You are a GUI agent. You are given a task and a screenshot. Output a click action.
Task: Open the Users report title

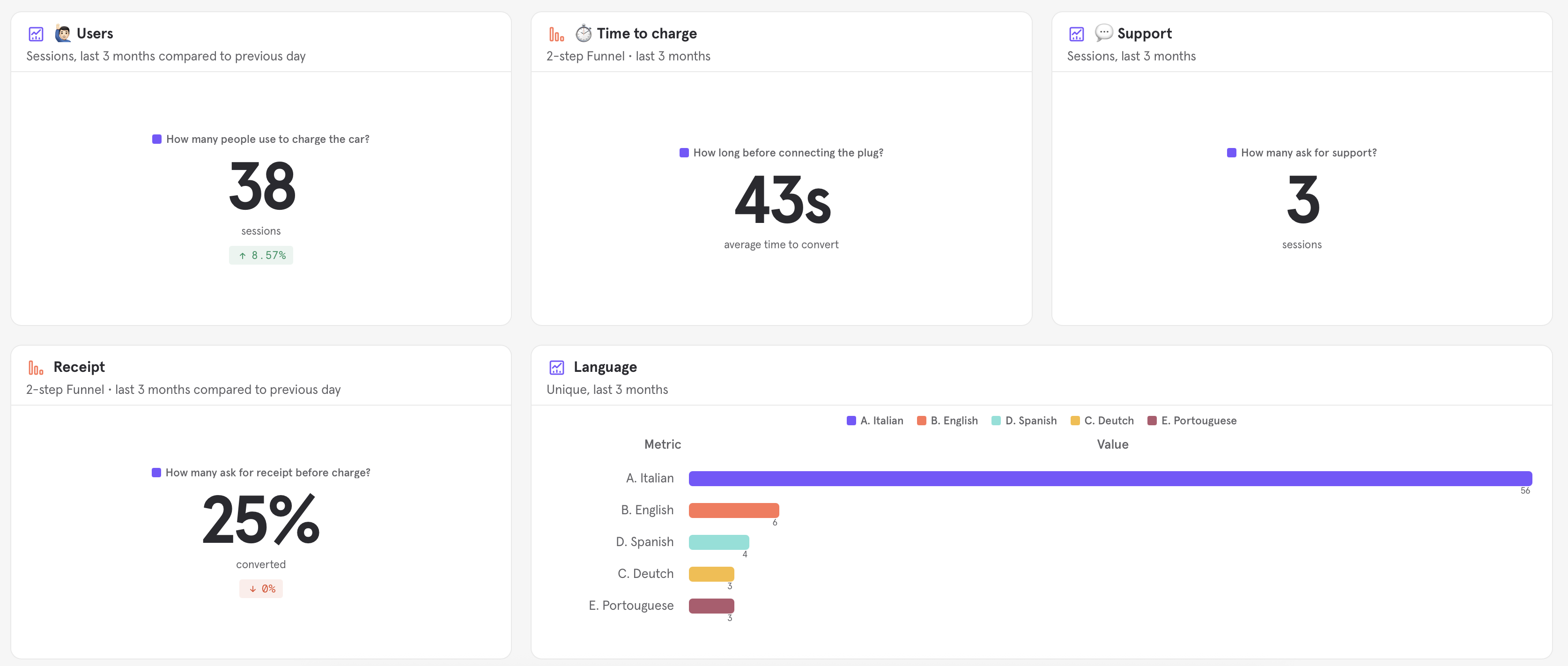(x=95, y=33)
